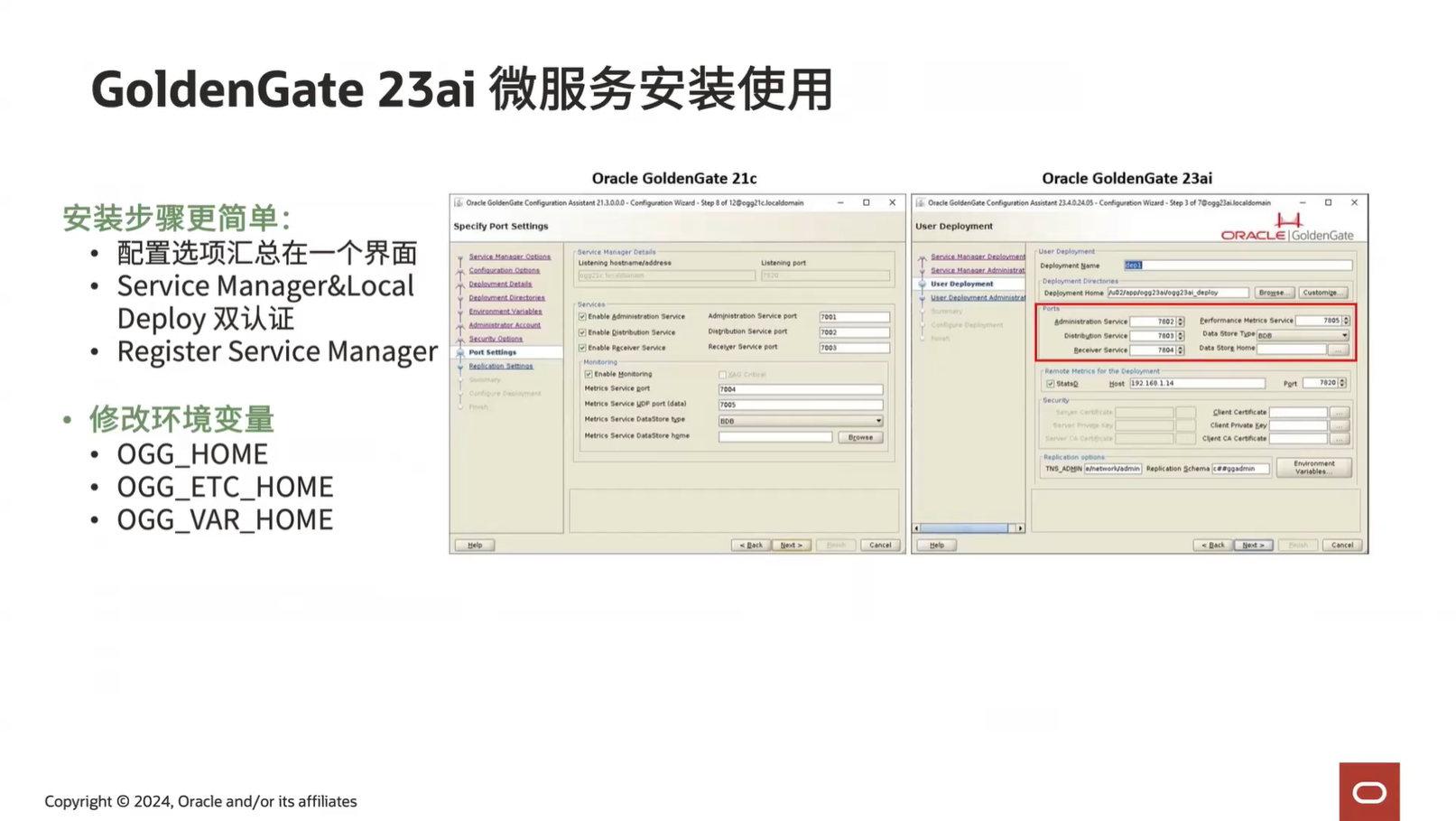Click Back button in the 21c wizard
Image resolution: width=1456 pixels, height=821 pixels.
pos(751,546)
